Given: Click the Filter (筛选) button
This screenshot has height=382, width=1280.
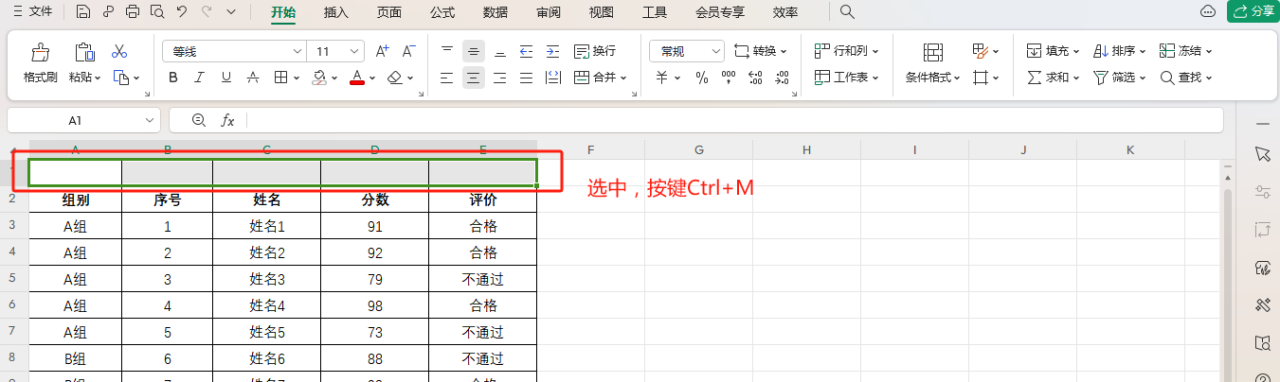Looking at the screenshot, I should 1120,77.
